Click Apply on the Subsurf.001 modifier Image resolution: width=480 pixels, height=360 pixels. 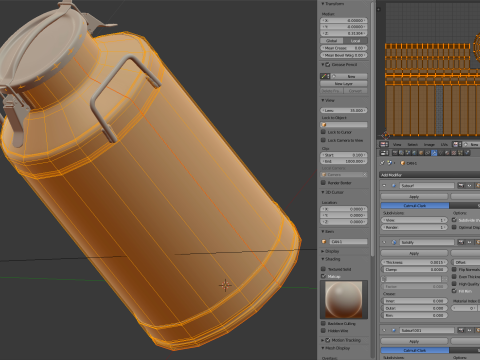coord(414,341)
